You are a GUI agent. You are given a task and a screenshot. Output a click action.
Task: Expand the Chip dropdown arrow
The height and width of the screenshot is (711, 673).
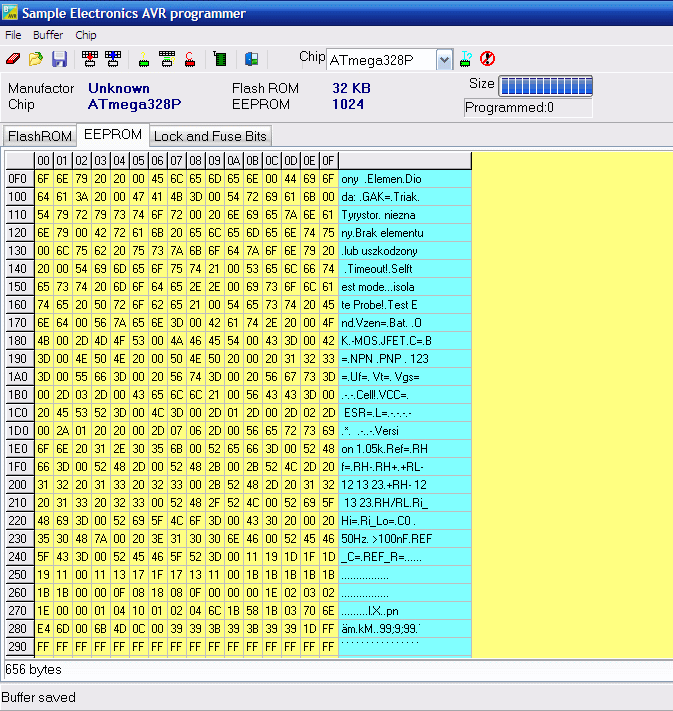(x=444, y=60)
